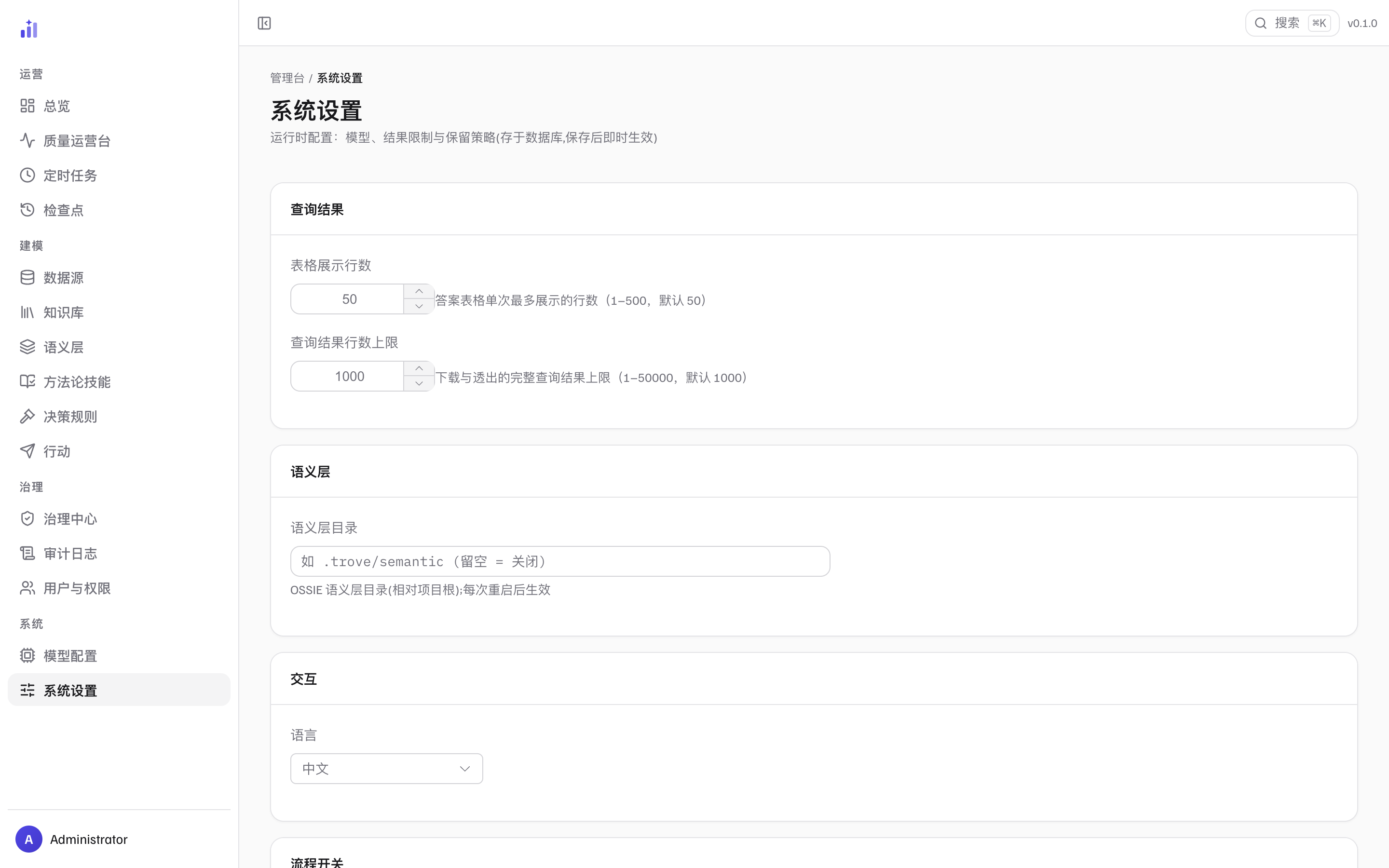Viewport: 1389px width, 868px height.
Task: Click the users icon for 用户与权限
Action: (x=27, y=588)
